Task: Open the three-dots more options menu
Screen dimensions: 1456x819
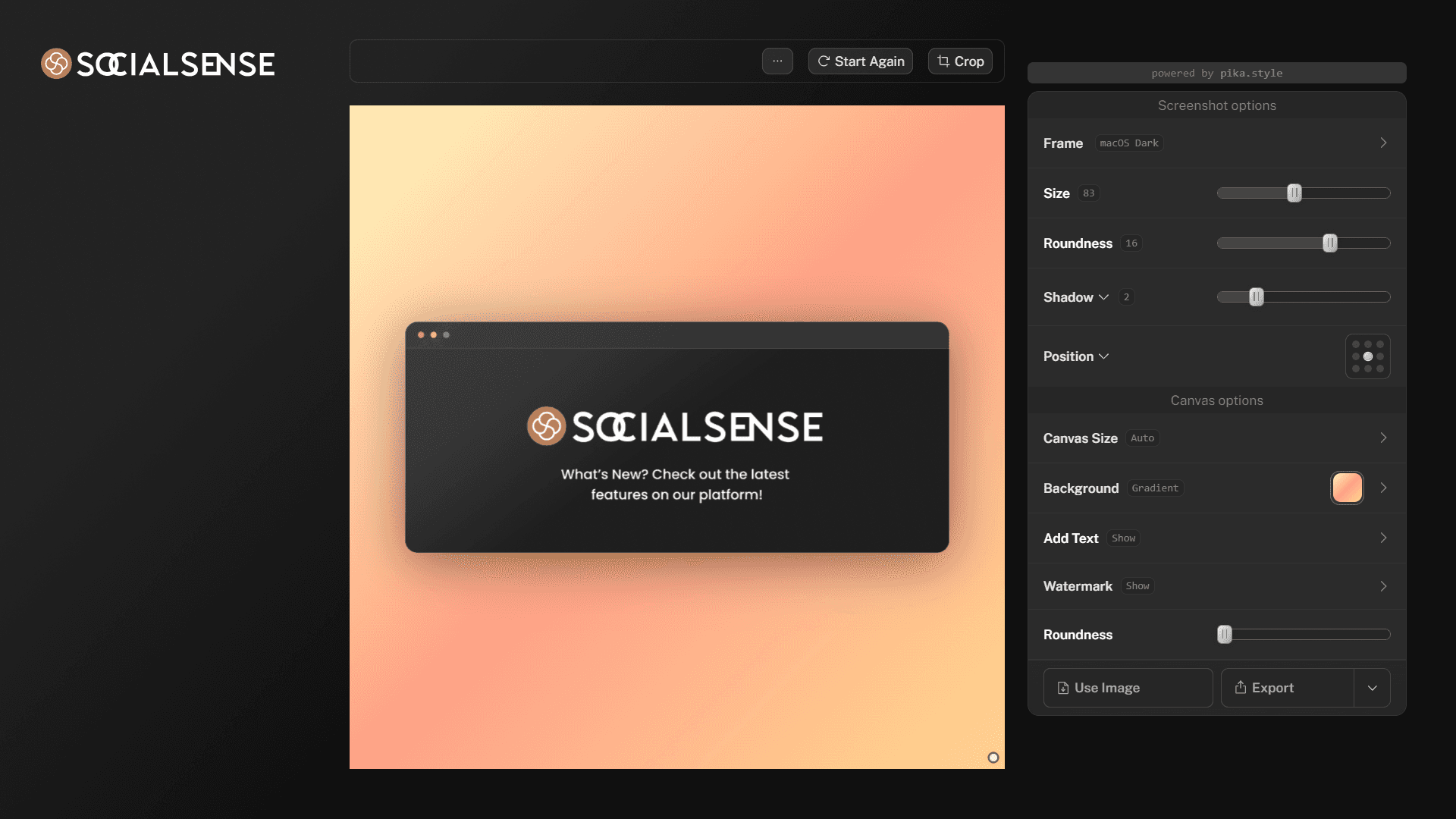Action: (777, 61)
